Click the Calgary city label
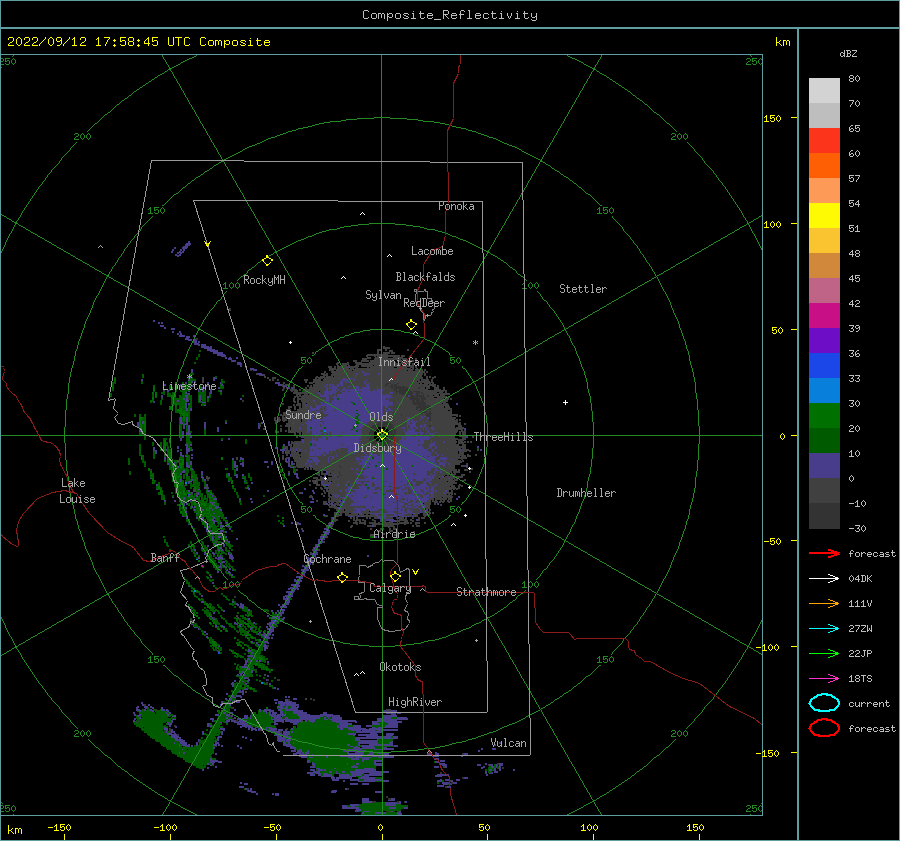Screen dimensions: 900x841 click(x=390, y=588)
